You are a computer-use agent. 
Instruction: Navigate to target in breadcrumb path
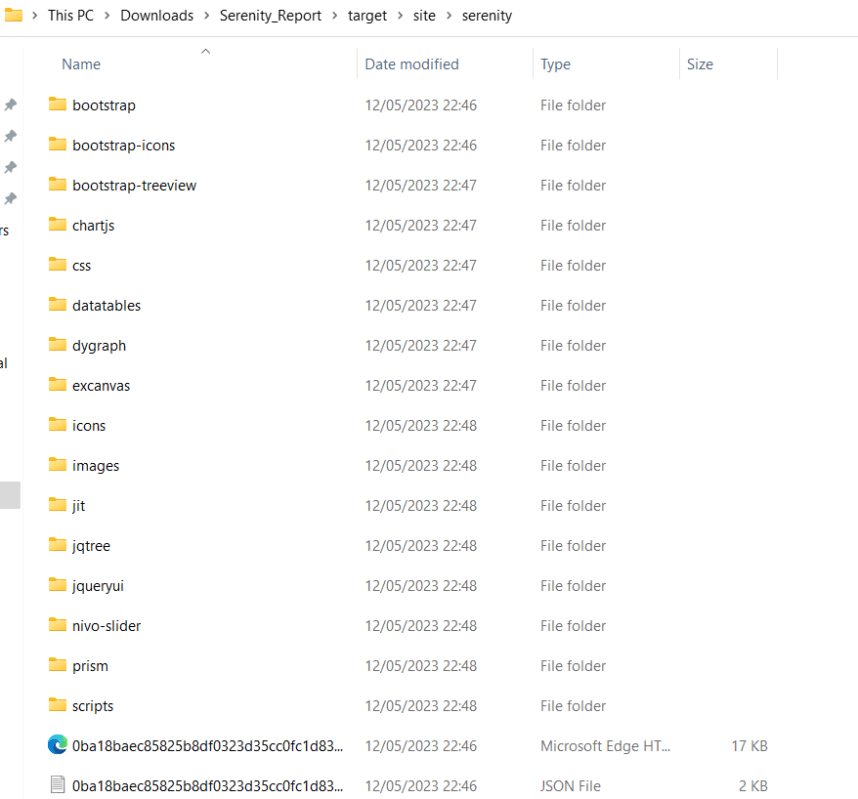367,16
